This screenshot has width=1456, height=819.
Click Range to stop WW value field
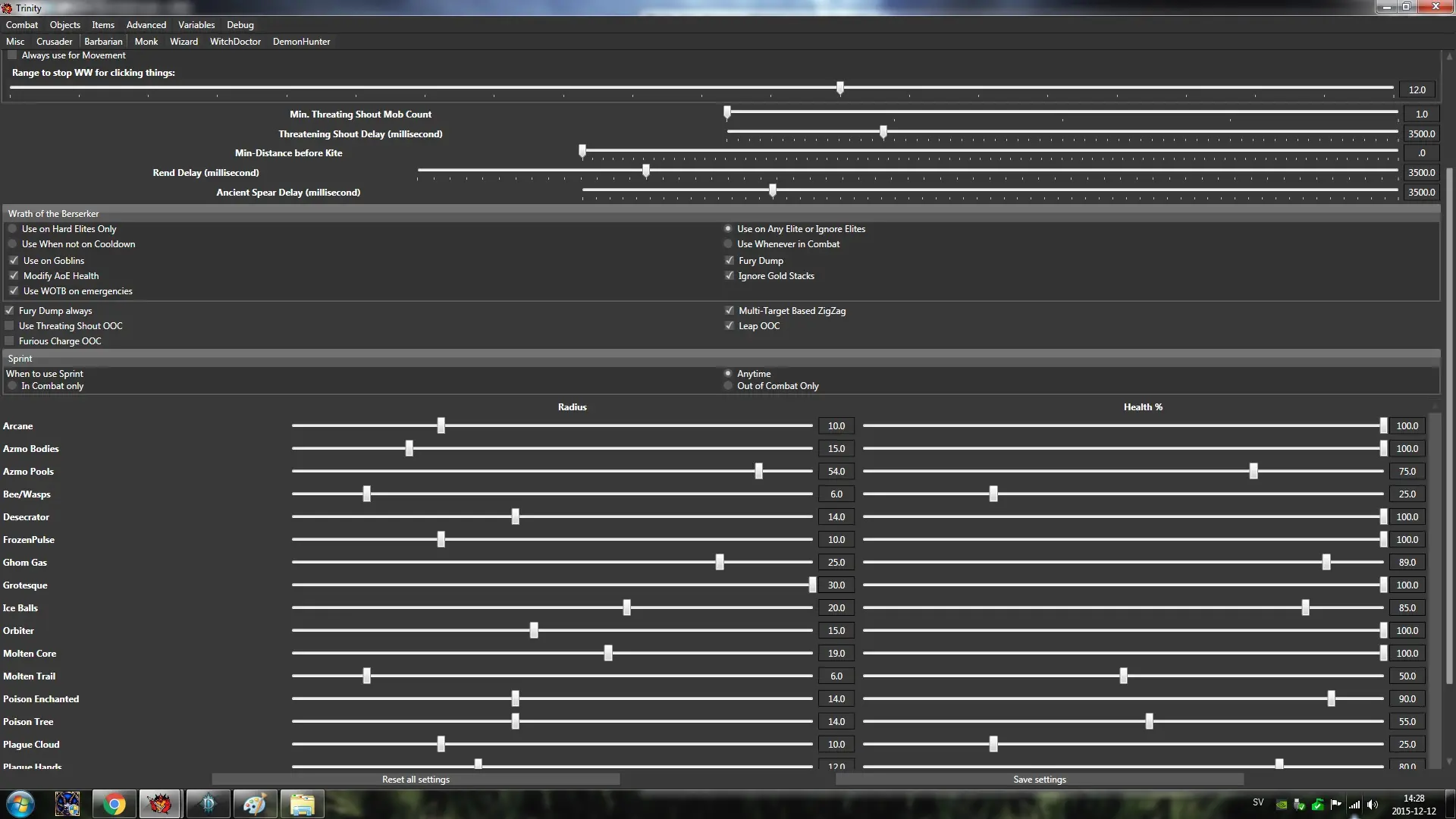(x=1417, y=90)
